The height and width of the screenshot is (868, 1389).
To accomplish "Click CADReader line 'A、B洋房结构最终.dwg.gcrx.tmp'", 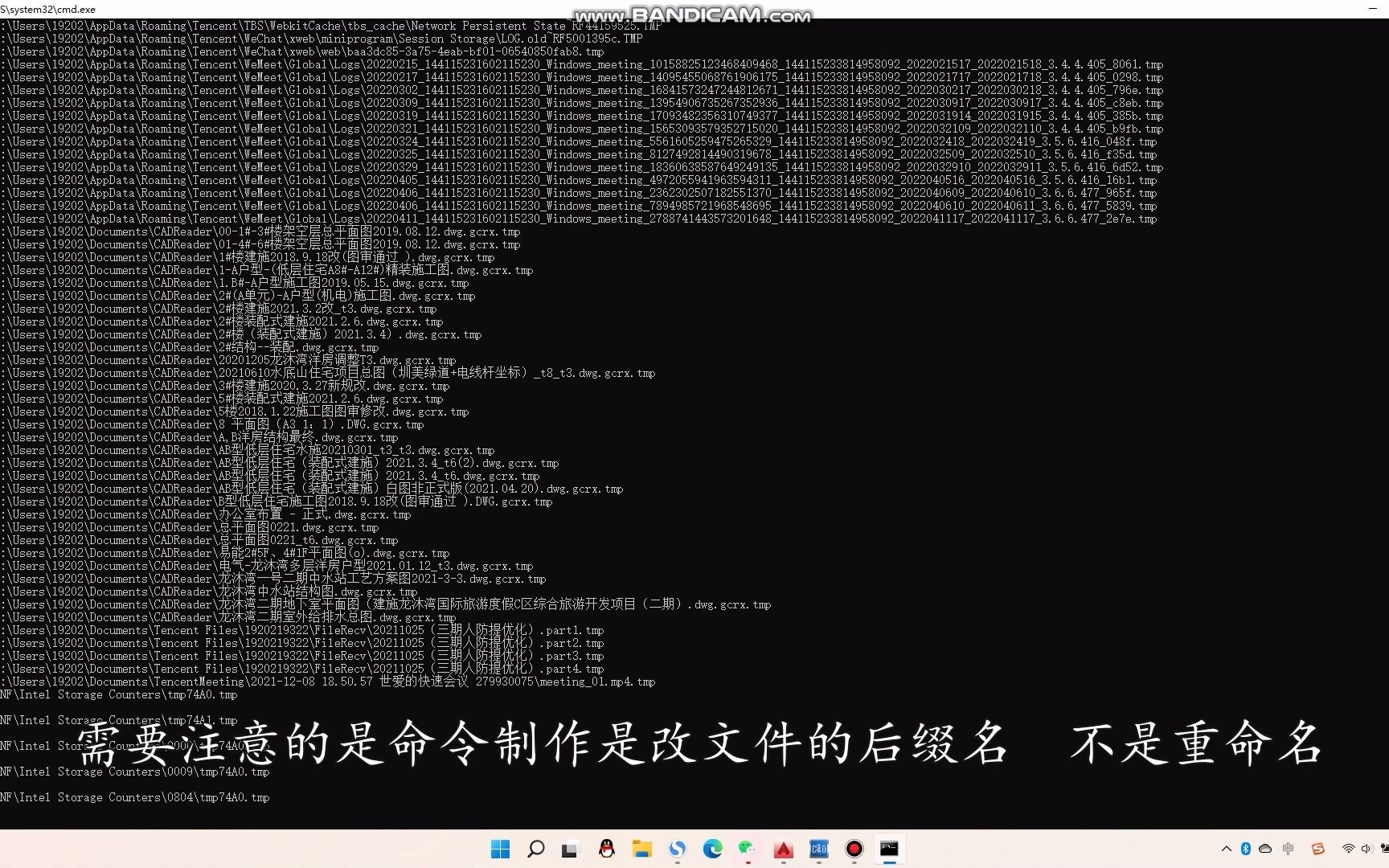I will (199, 437).
